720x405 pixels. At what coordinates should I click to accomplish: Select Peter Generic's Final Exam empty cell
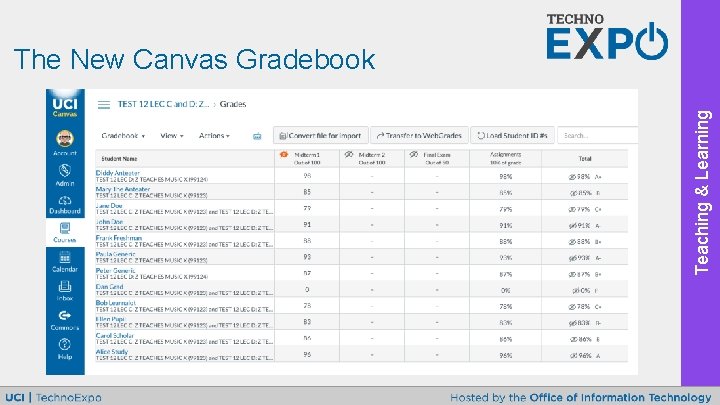tap(437, 274)
